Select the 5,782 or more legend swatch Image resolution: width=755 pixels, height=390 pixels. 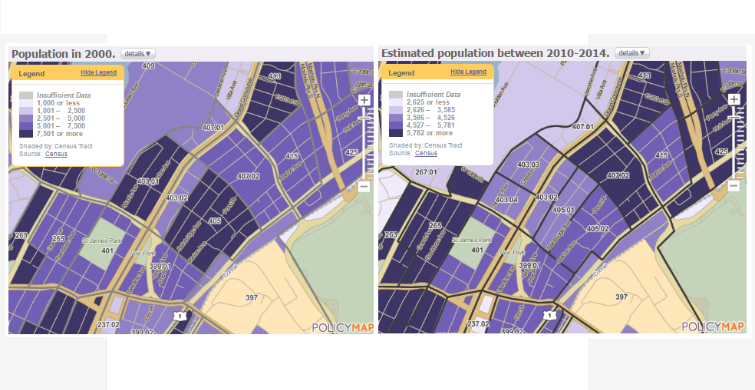coord(395,133)
